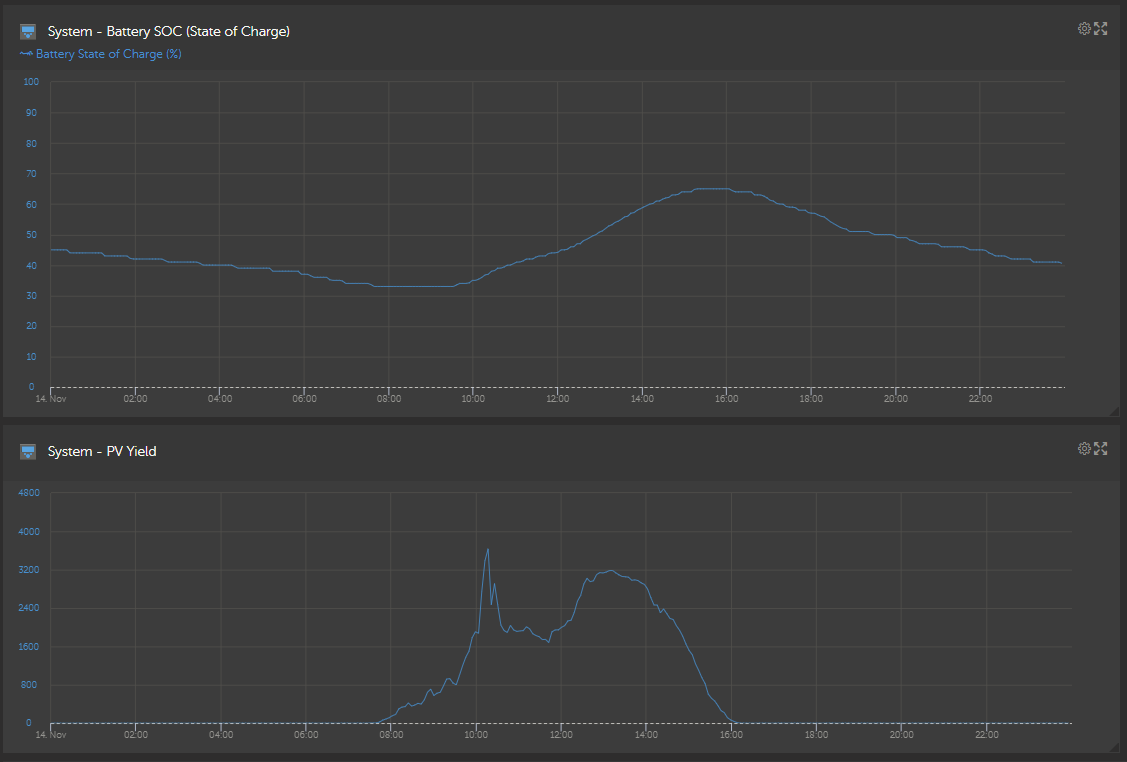Viewport: 1127px width, 762px height.
Task: Click SOC line at 22:00 gridline
Action: click(980, 249)
